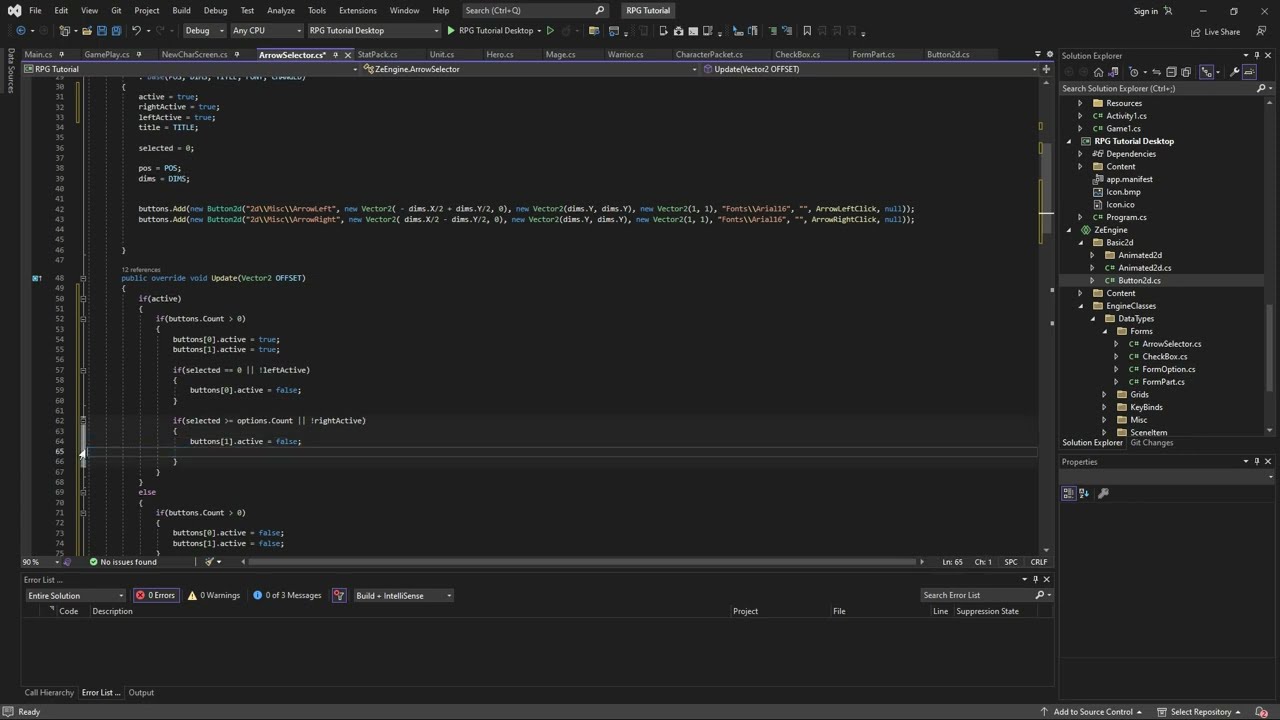Viewport: 1280px width, 720px height.
Task: Expand the Dependencies node
Action: click(x=1080, y=154)
